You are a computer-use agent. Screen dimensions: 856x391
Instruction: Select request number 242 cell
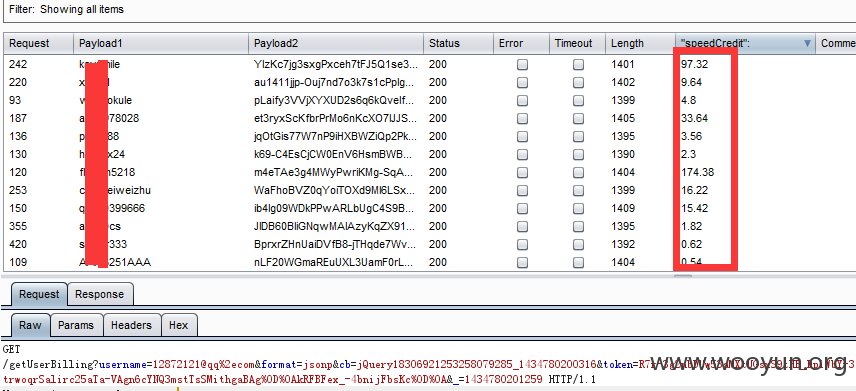point(18,64)
